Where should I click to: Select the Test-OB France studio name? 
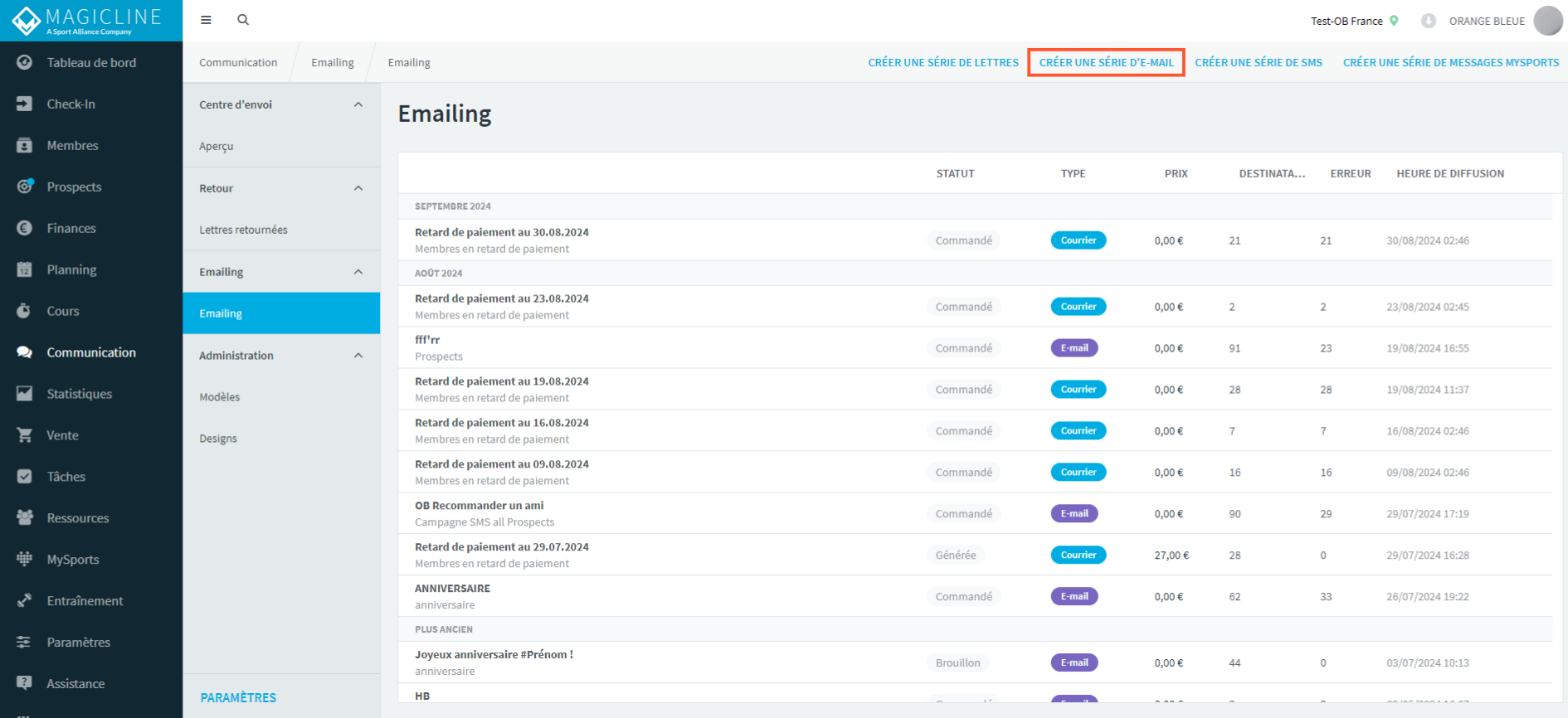[x=1346, y=21]
